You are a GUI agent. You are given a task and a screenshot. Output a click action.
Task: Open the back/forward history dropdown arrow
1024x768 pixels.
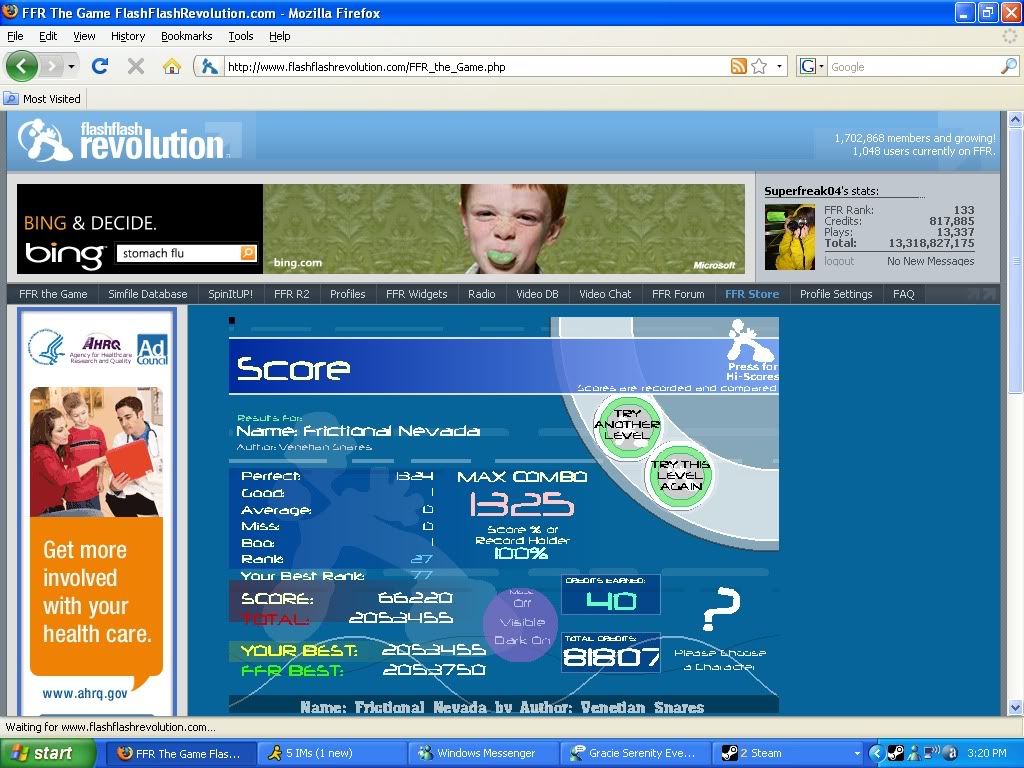coord(71,67)
